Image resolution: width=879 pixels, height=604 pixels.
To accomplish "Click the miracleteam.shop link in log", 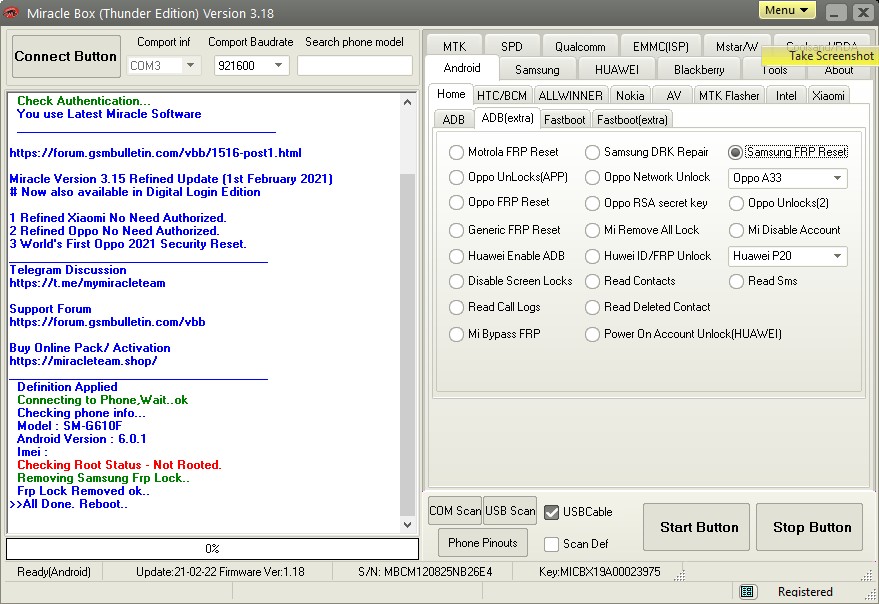I will click(83, 361).
